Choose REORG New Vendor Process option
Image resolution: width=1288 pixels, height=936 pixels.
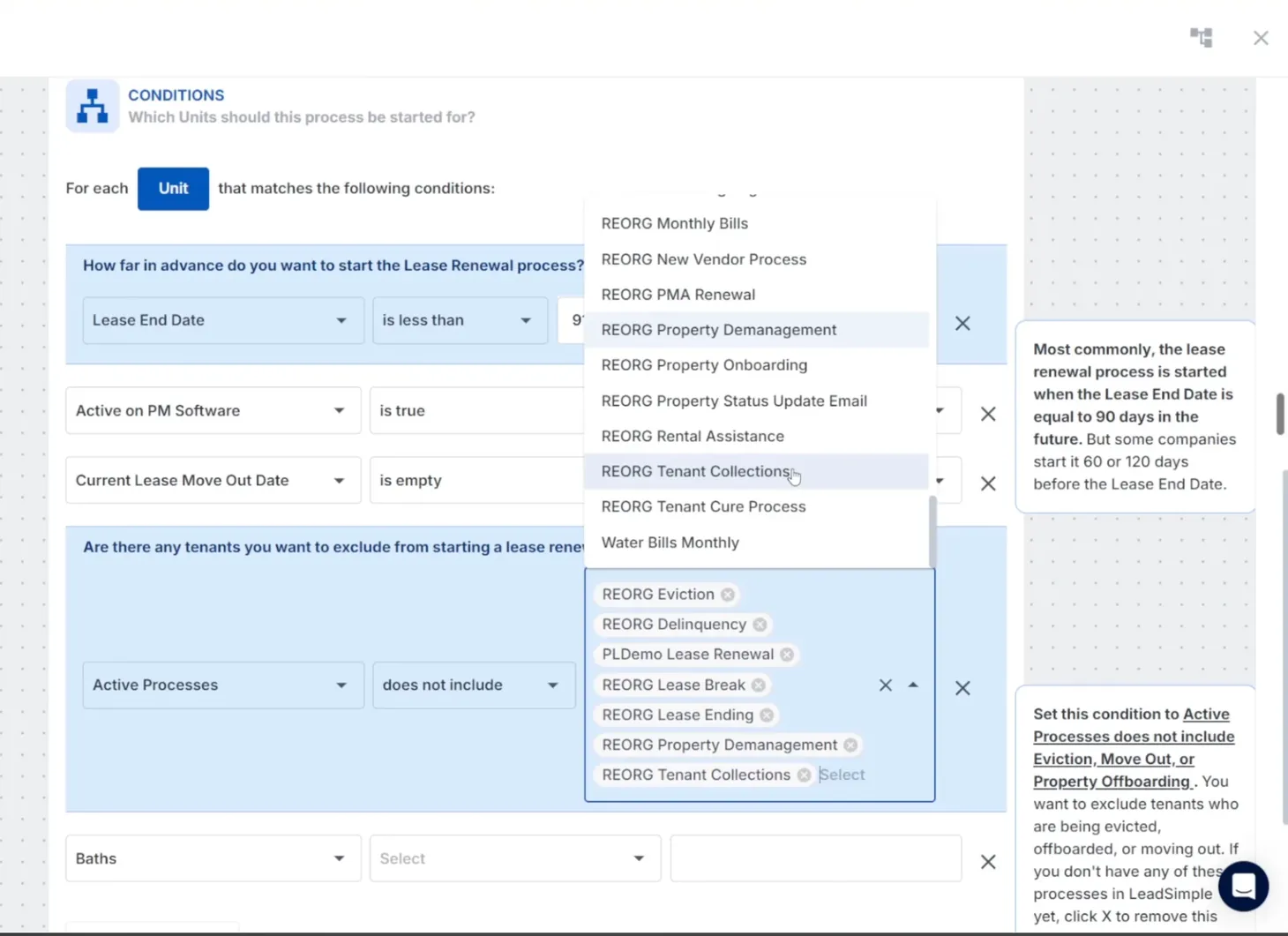[757, 259]
